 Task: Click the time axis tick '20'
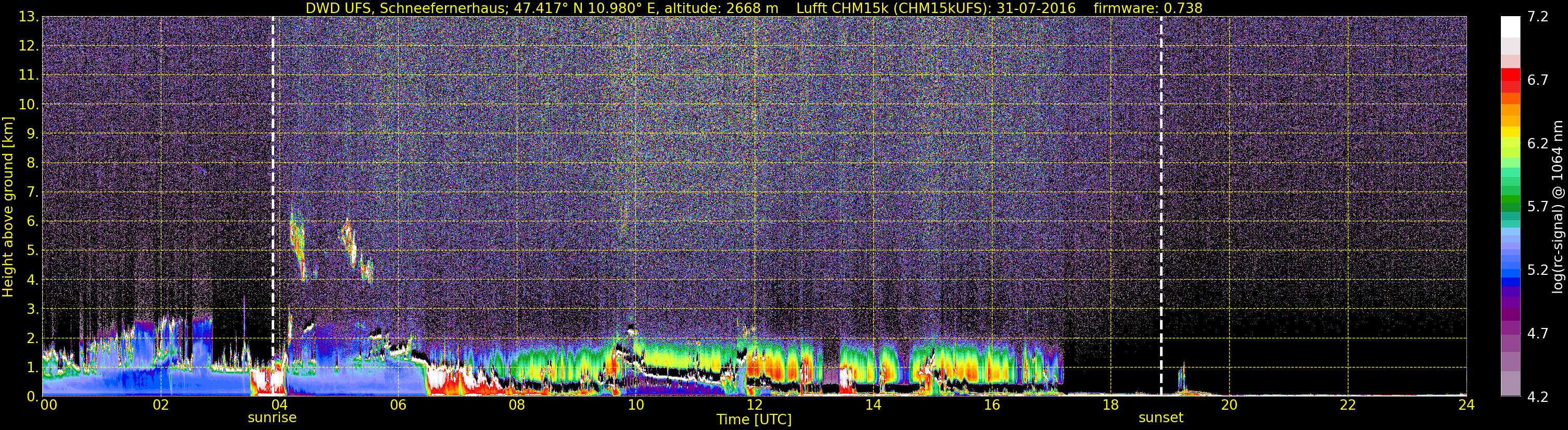1229,405
